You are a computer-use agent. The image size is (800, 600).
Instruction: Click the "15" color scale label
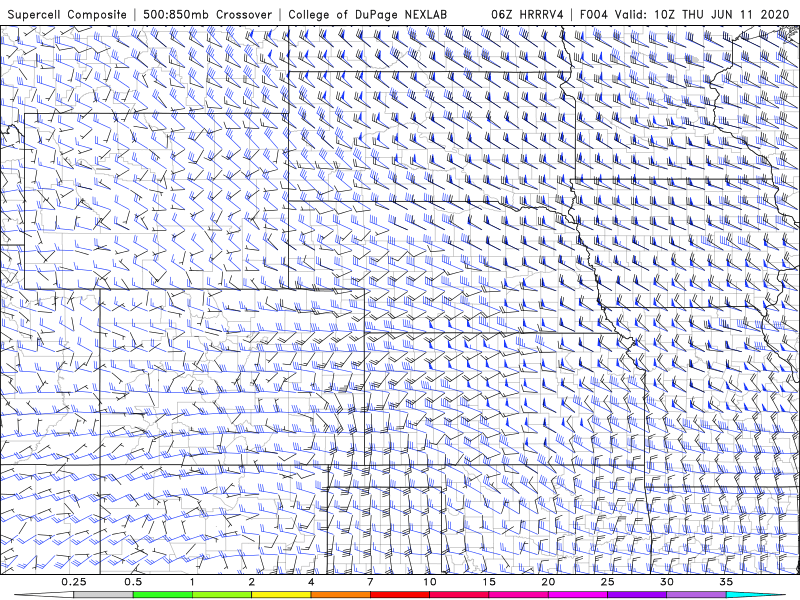point(489,582)
